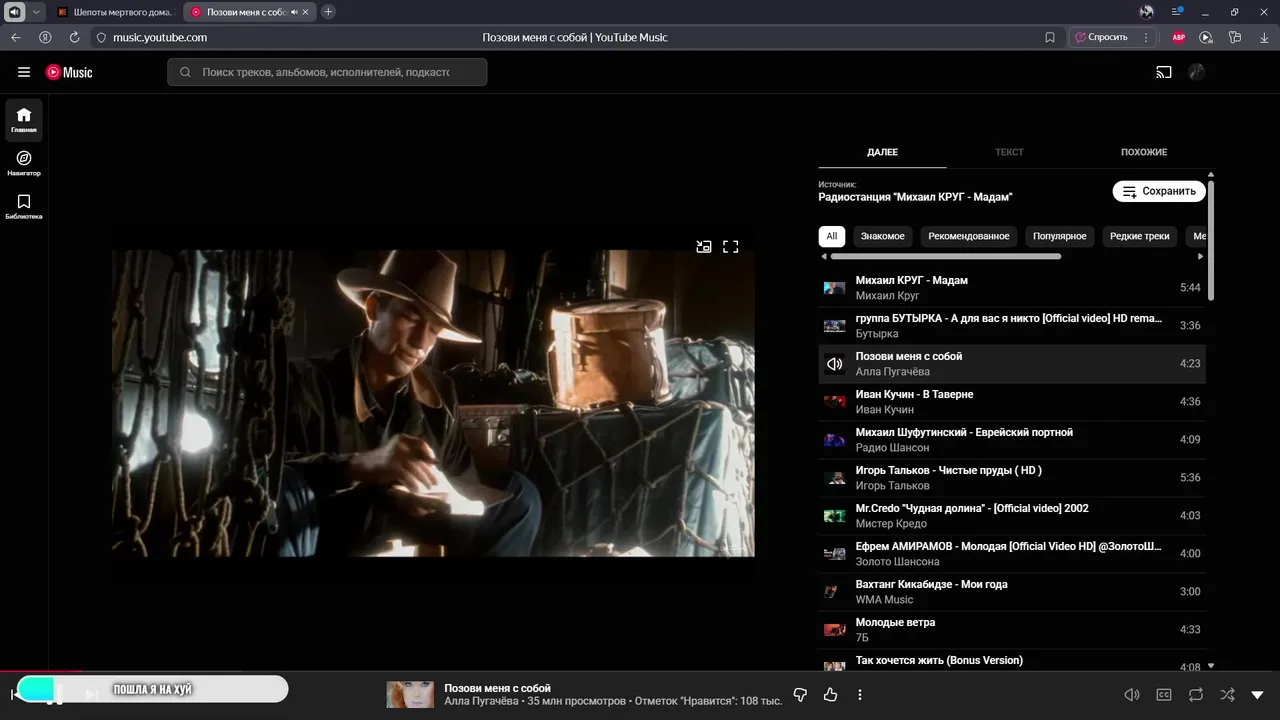The height and width of the screenshot is (720, 1280).
Task: Click the queue vertical scrollbar
Action: click(1211, 240)
